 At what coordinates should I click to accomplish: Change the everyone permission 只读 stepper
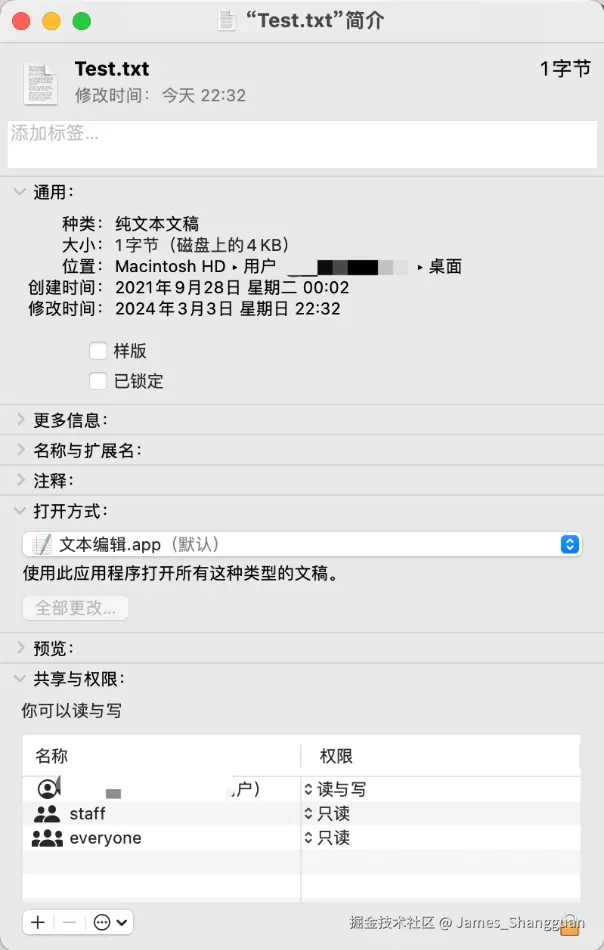tap(308, 838)
